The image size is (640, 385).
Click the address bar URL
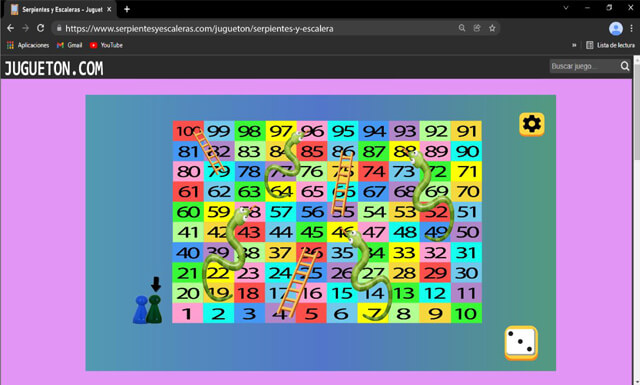(199, 29)
